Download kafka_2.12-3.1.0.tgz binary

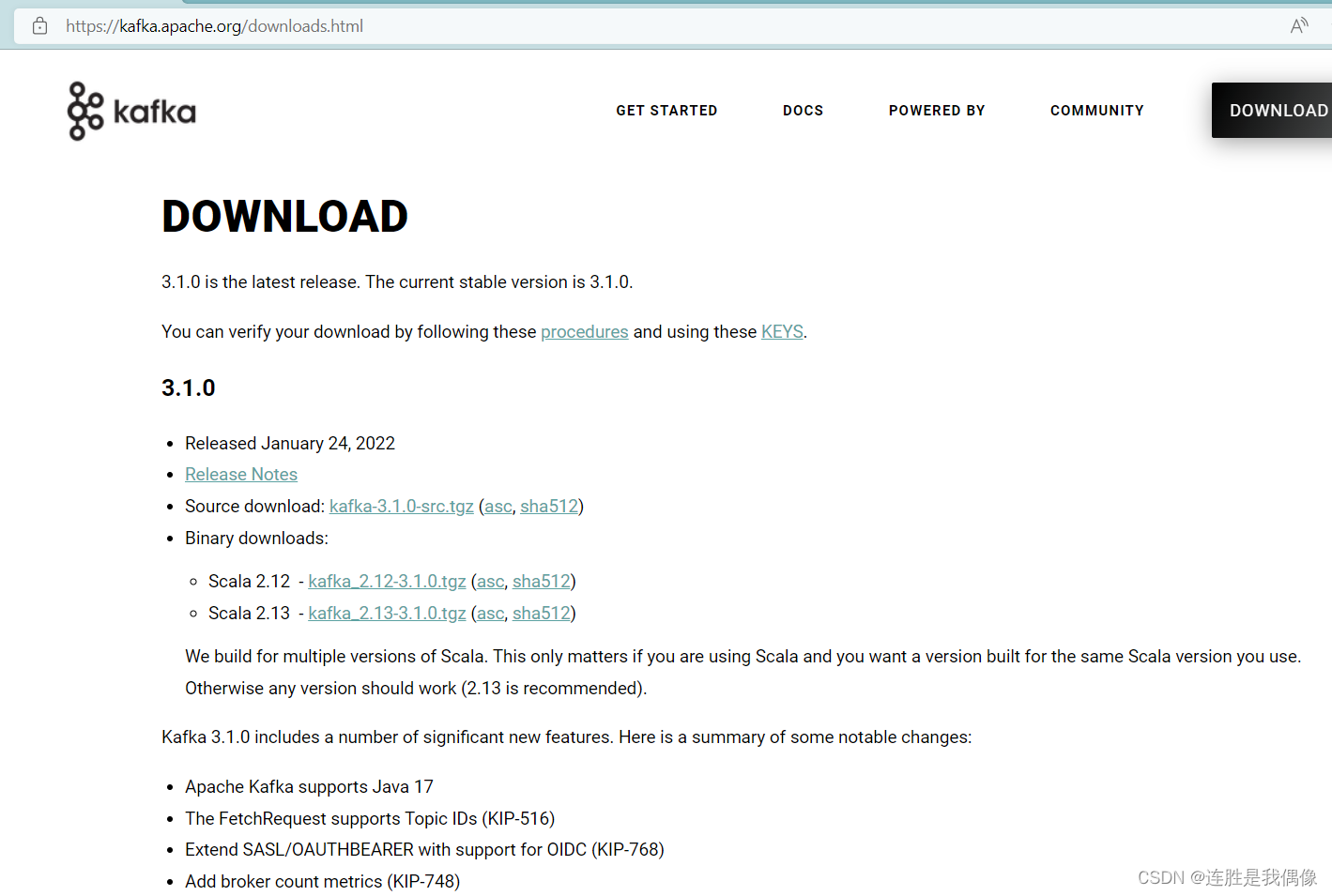click(387, 582)
